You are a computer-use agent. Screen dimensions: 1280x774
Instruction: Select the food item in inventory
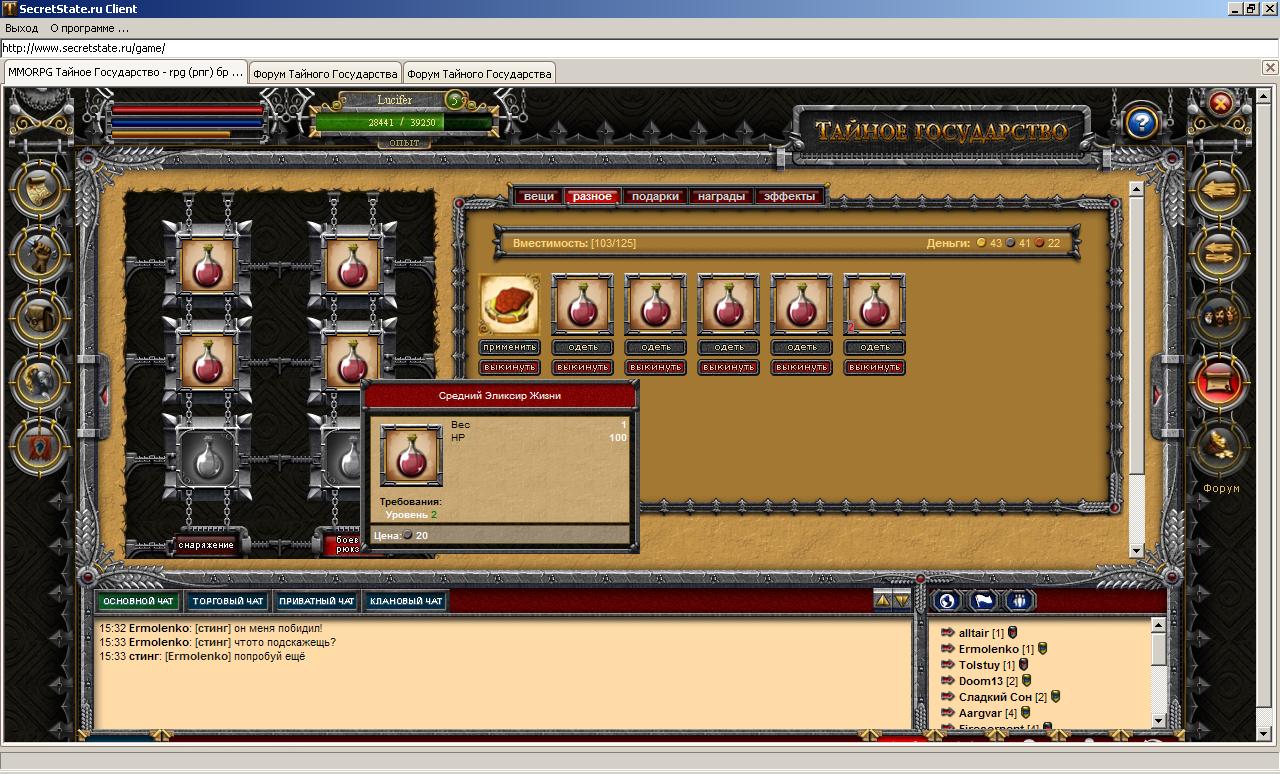[x=510, y=305]
